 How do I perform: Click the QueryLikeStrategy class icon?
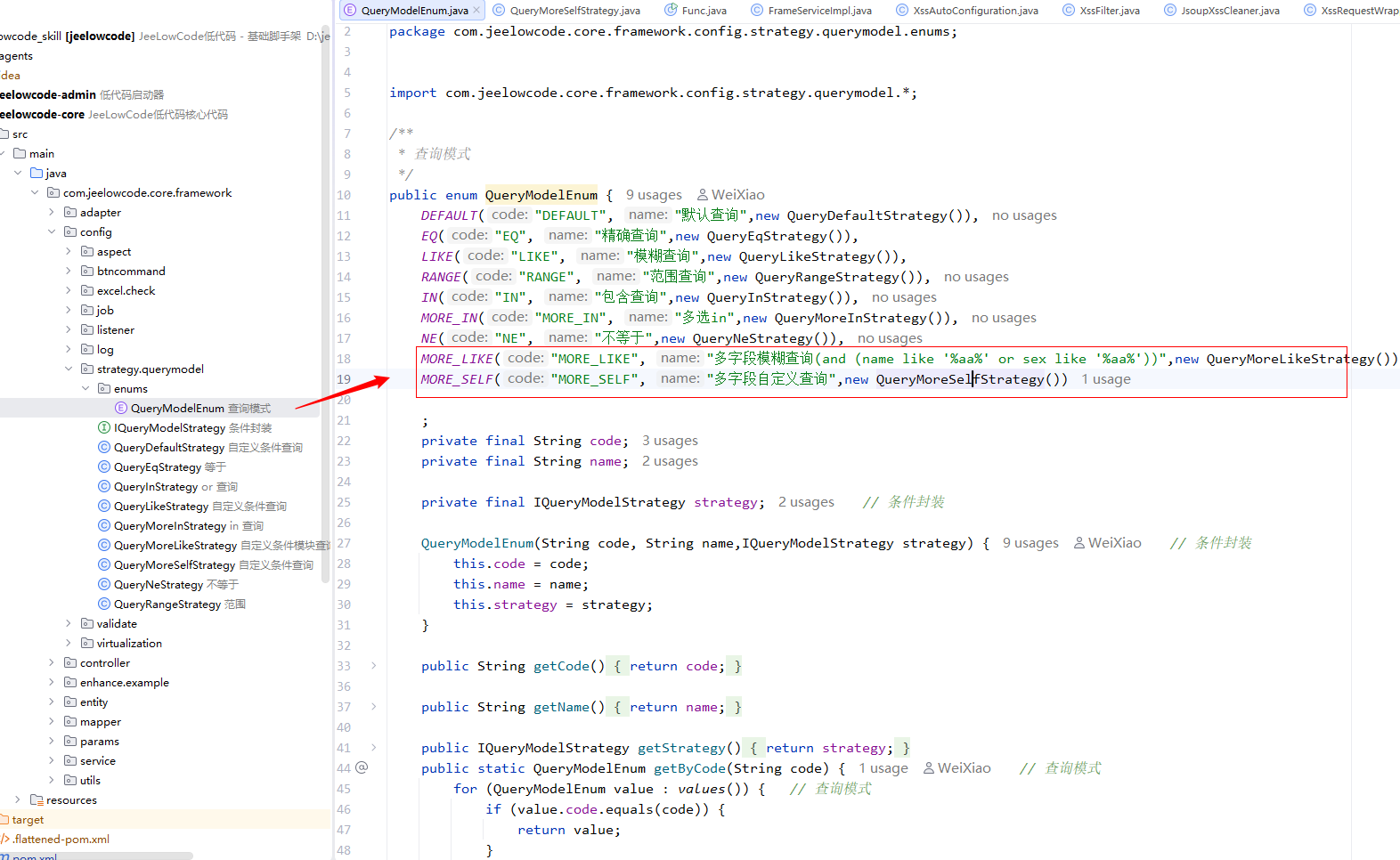click(x=104, y=506)
